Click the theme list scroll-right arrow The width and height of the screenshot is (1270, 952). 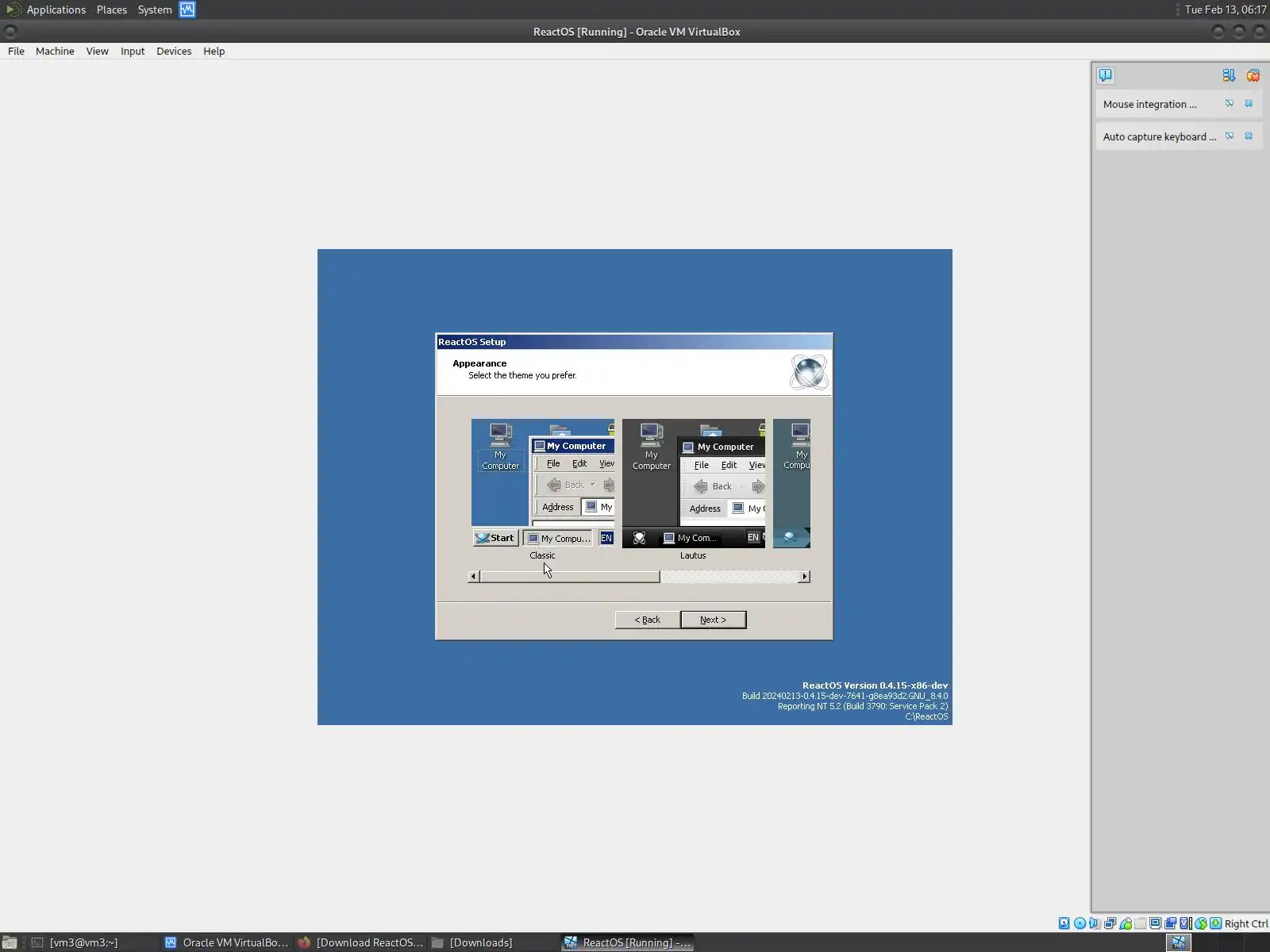coord(804,577)
